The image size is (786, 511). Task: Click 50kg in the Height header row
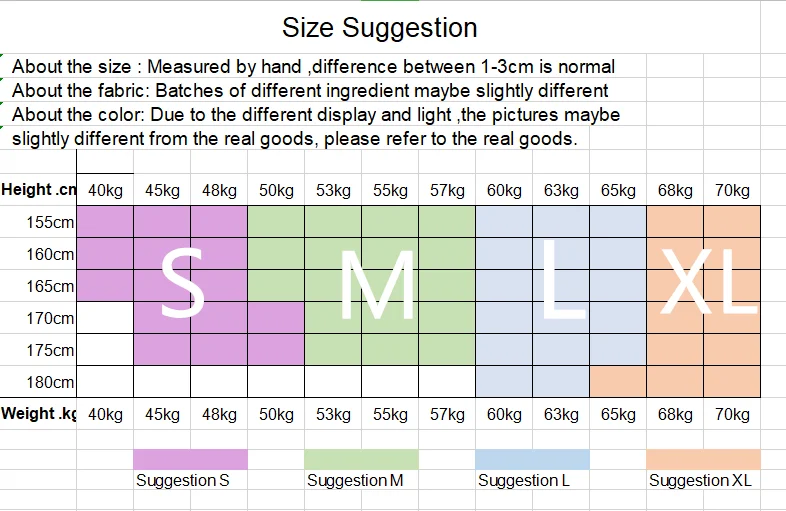pyautogui.click(x=276, y=191)
